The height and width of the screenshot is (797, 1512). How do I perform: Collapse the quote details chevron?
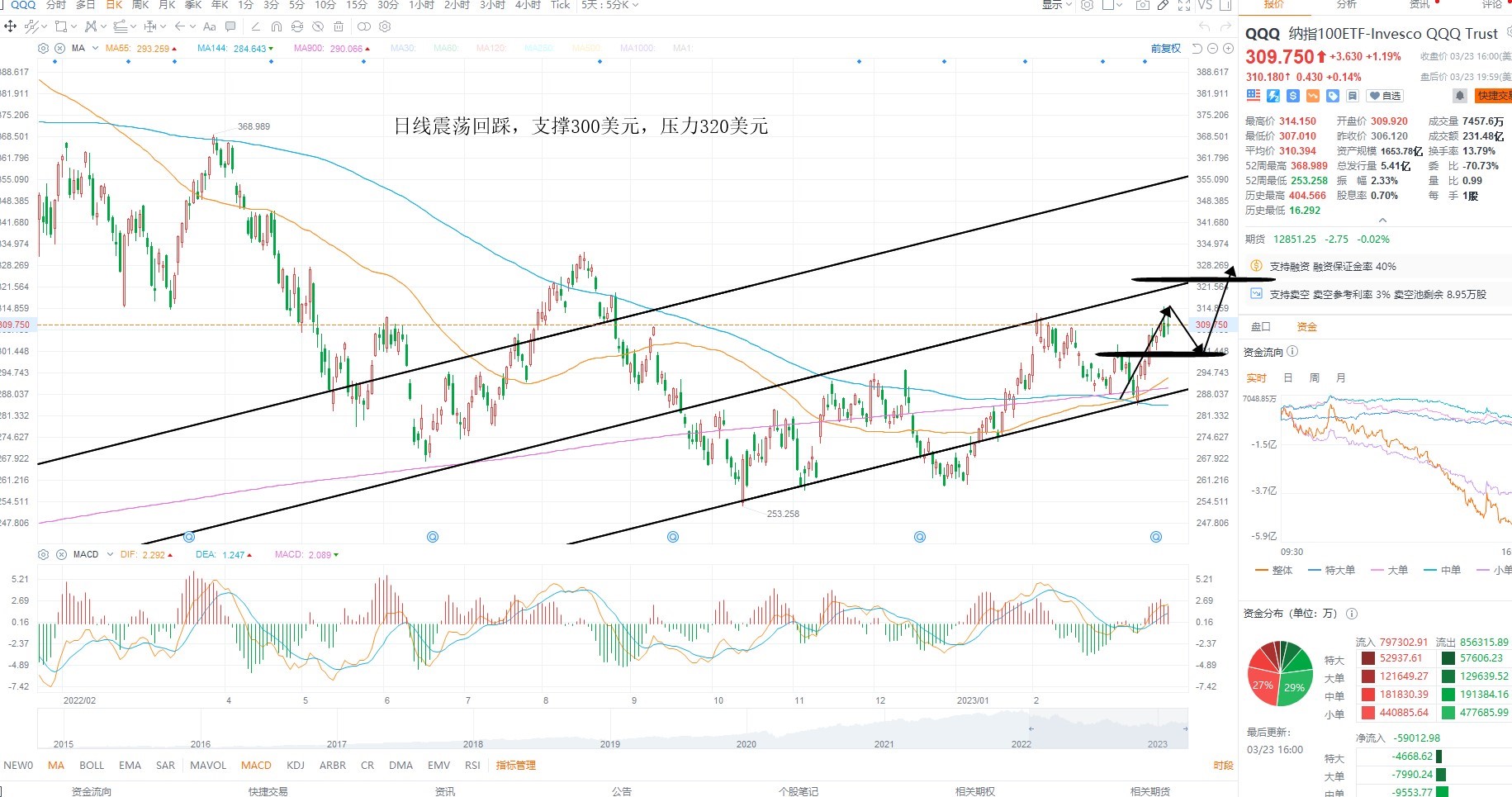point(1382,221)
